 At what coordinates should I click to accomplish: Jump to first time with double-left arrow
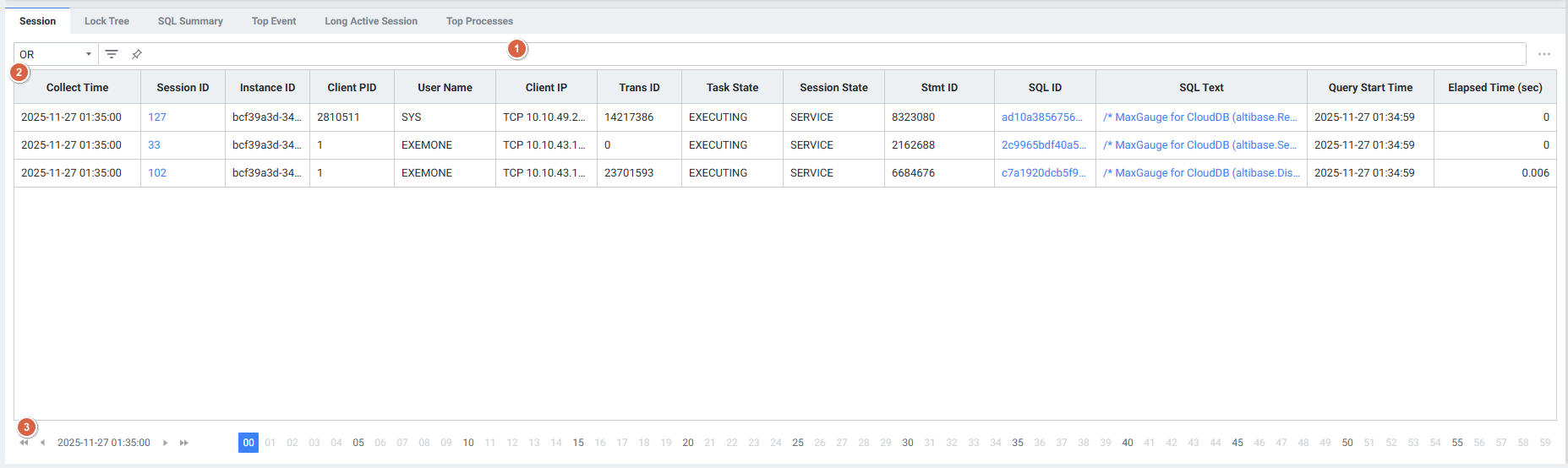point(25,443)
